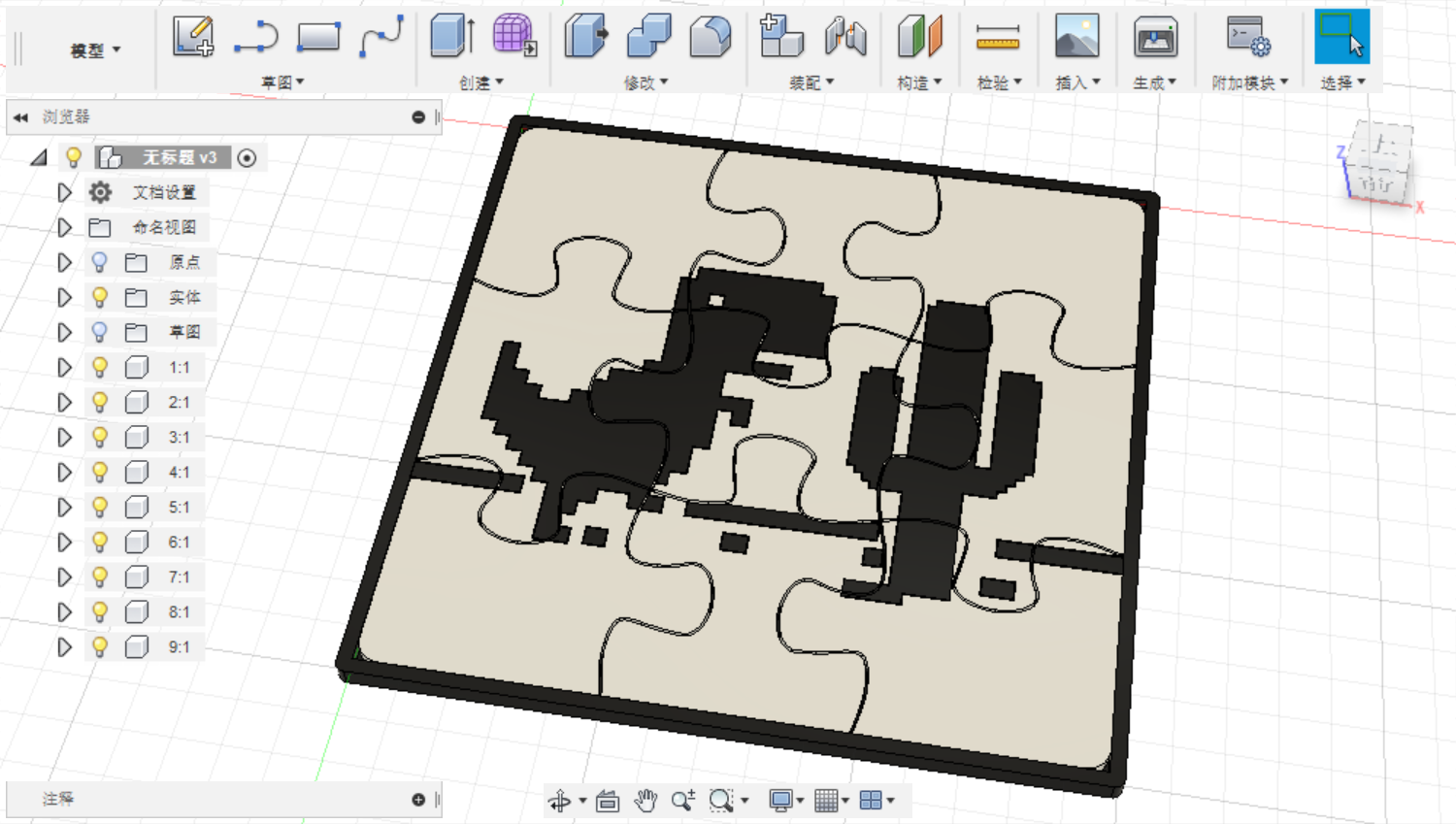Hide the 实体 bodies folder
Image resolution: width=1456 pixels, height=824 pixels.
point(99,297)
